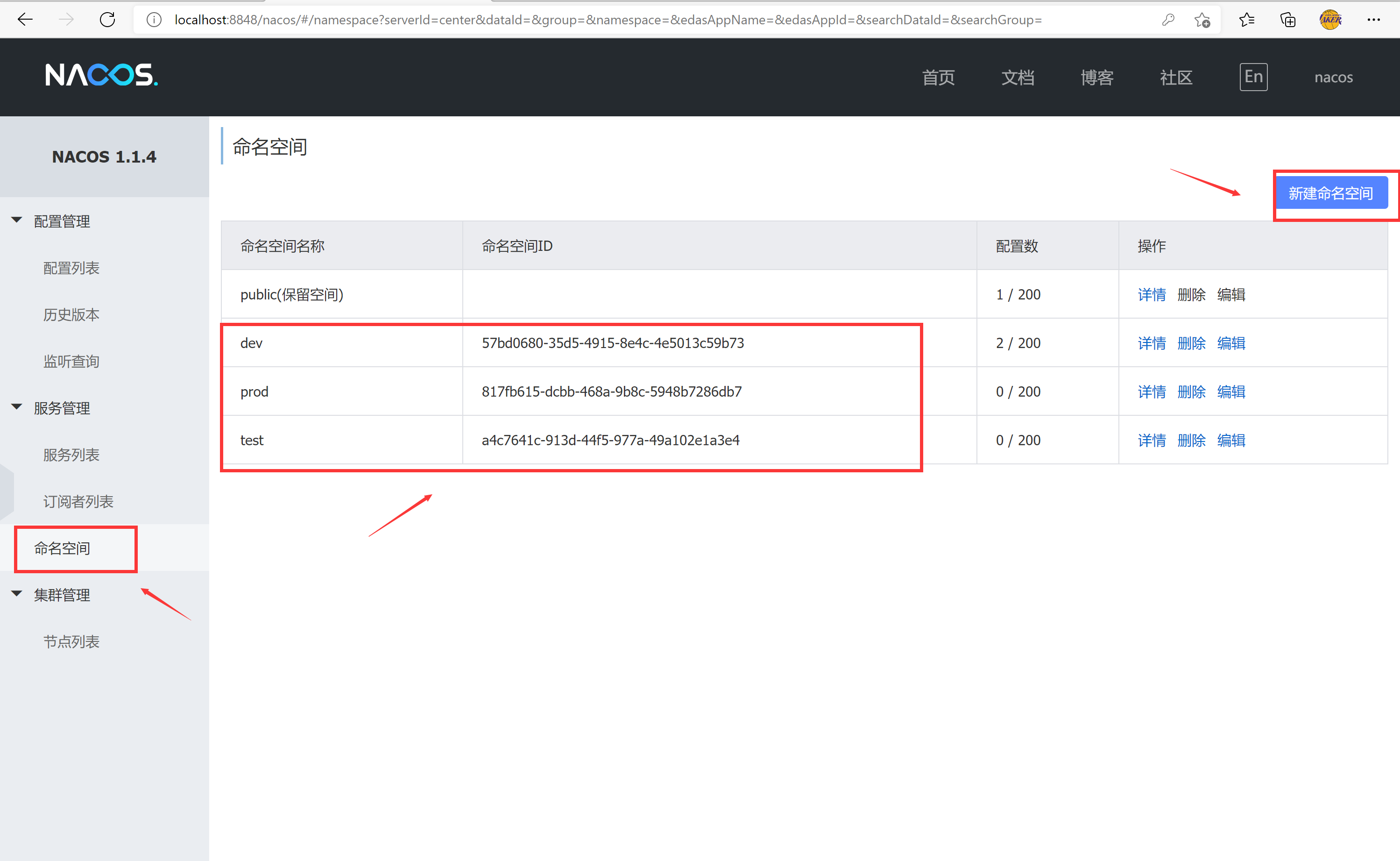1400x861 pixels.
Task: Edit the test namespace via 编辑
Action: 1231,440
